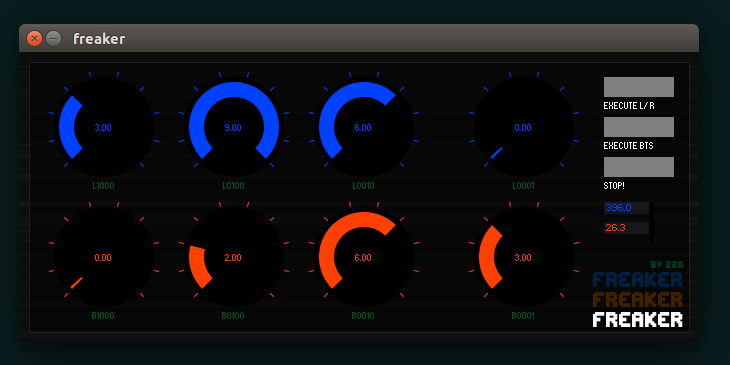
Task: Click the orange 26.3 value field
Action: [x=626, y=228]
